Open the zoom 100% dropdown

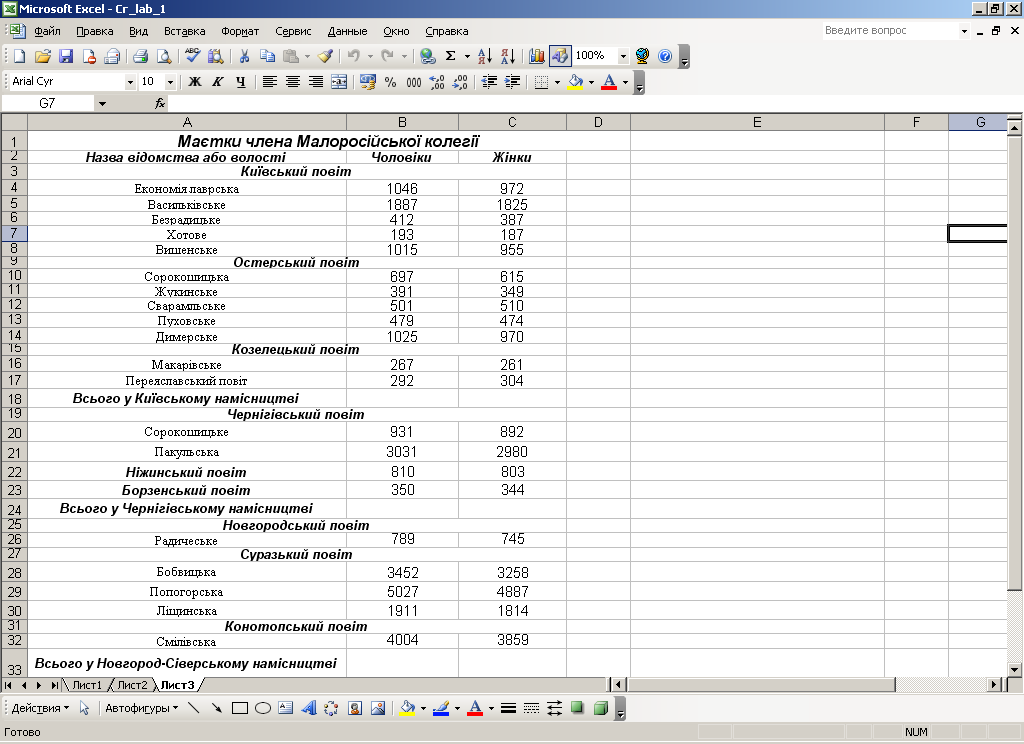pyautogui.click(x=623, y=56)
